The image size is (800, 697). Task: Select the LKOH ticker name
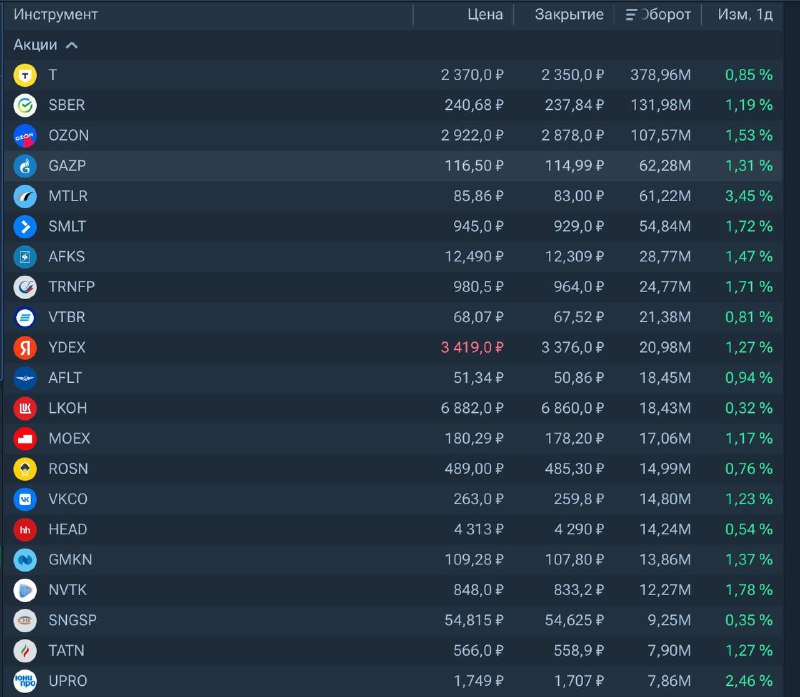(68, 408)
